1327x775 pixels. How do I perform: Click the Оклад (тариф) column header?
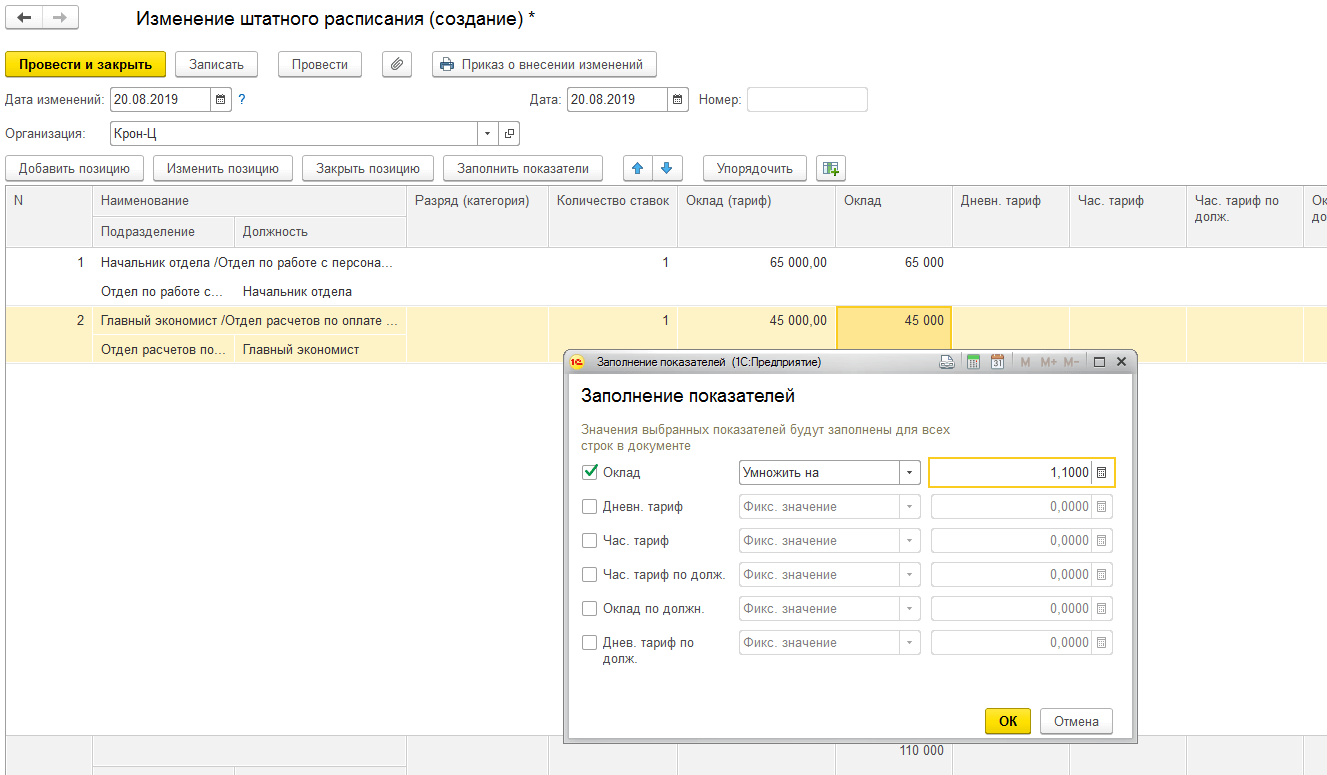(755, 201)
